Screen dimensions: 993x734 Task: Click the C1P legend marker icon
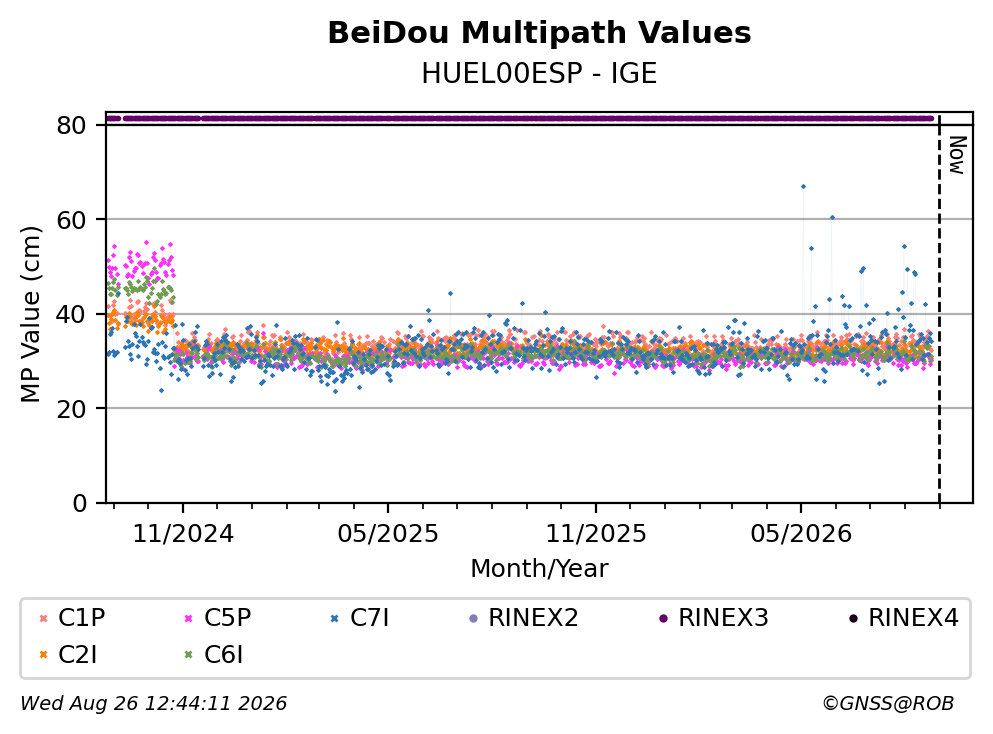click(43, 618)
